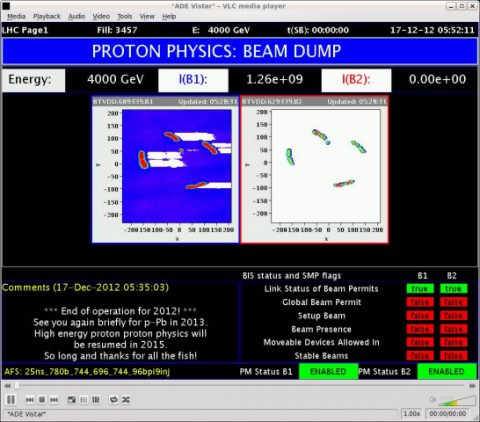
Task: Click the Stable Beams row label
Action: click(321, 356)
